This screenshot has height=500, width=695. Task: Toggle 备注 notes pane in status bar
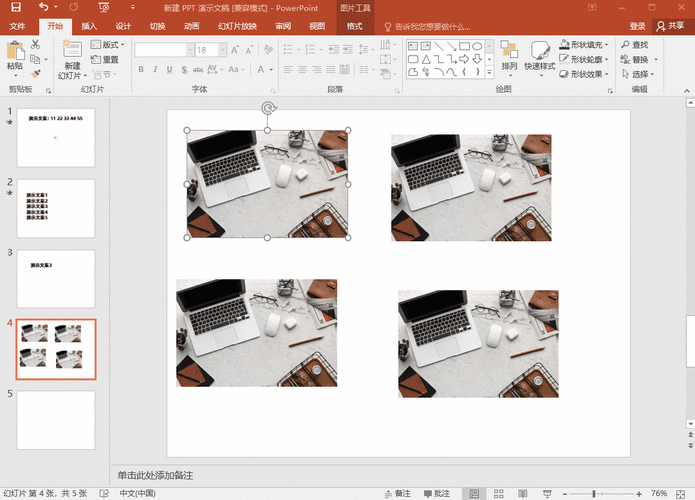click(398, 493)
